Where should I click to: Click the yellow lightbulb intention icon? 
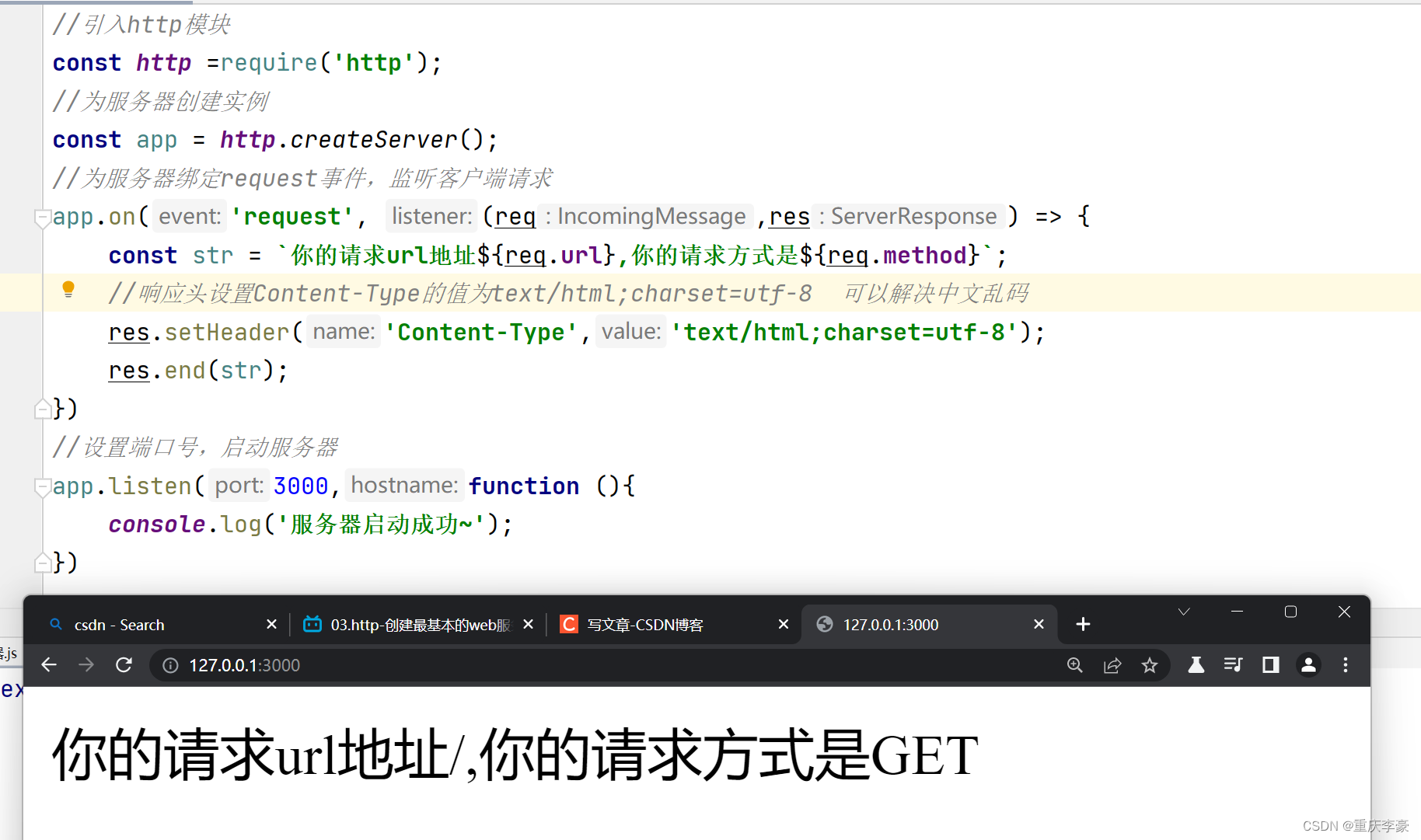point(68,290)
